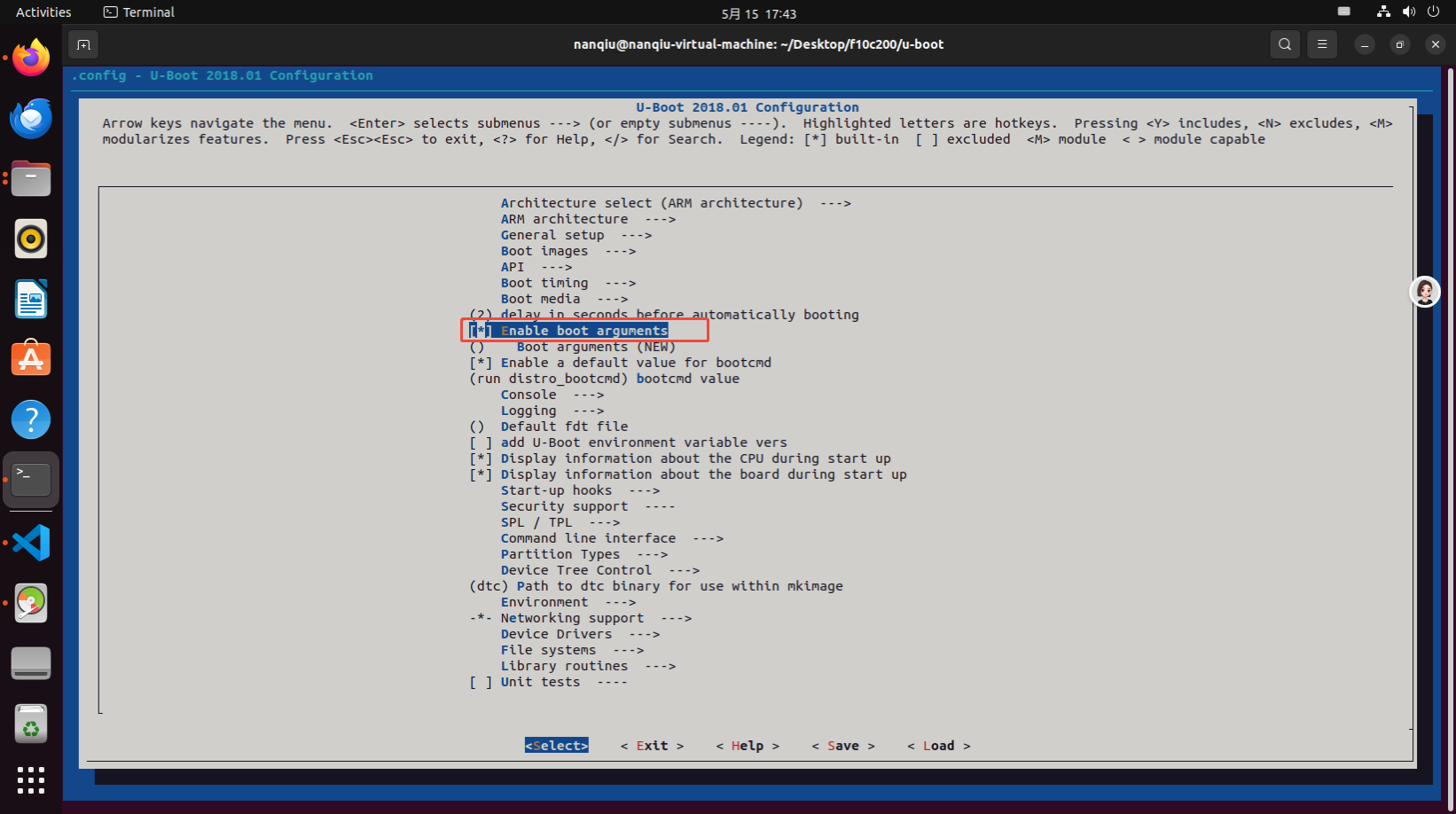Open the drive icon in the dock
Screen dimensions: 1456x814
pos(31,663)
